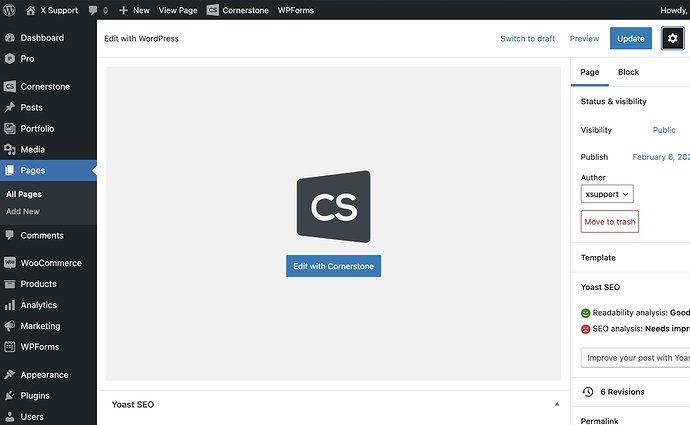This screenshot has width=690, height=425.
Task: Open All Pages submenu item
Action: tap(24, 194)
